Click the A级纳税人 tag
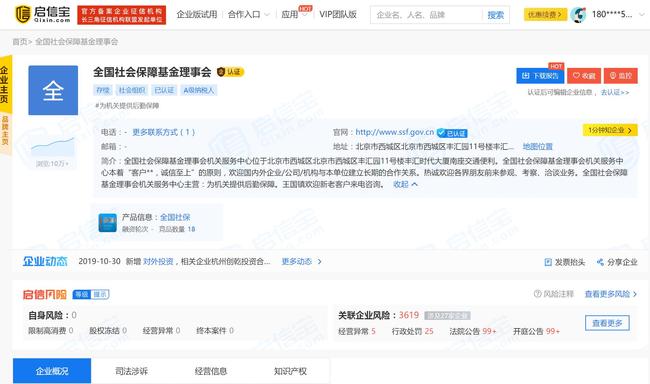The height and width of the screenshot is (384, 650). click(199, 90)
